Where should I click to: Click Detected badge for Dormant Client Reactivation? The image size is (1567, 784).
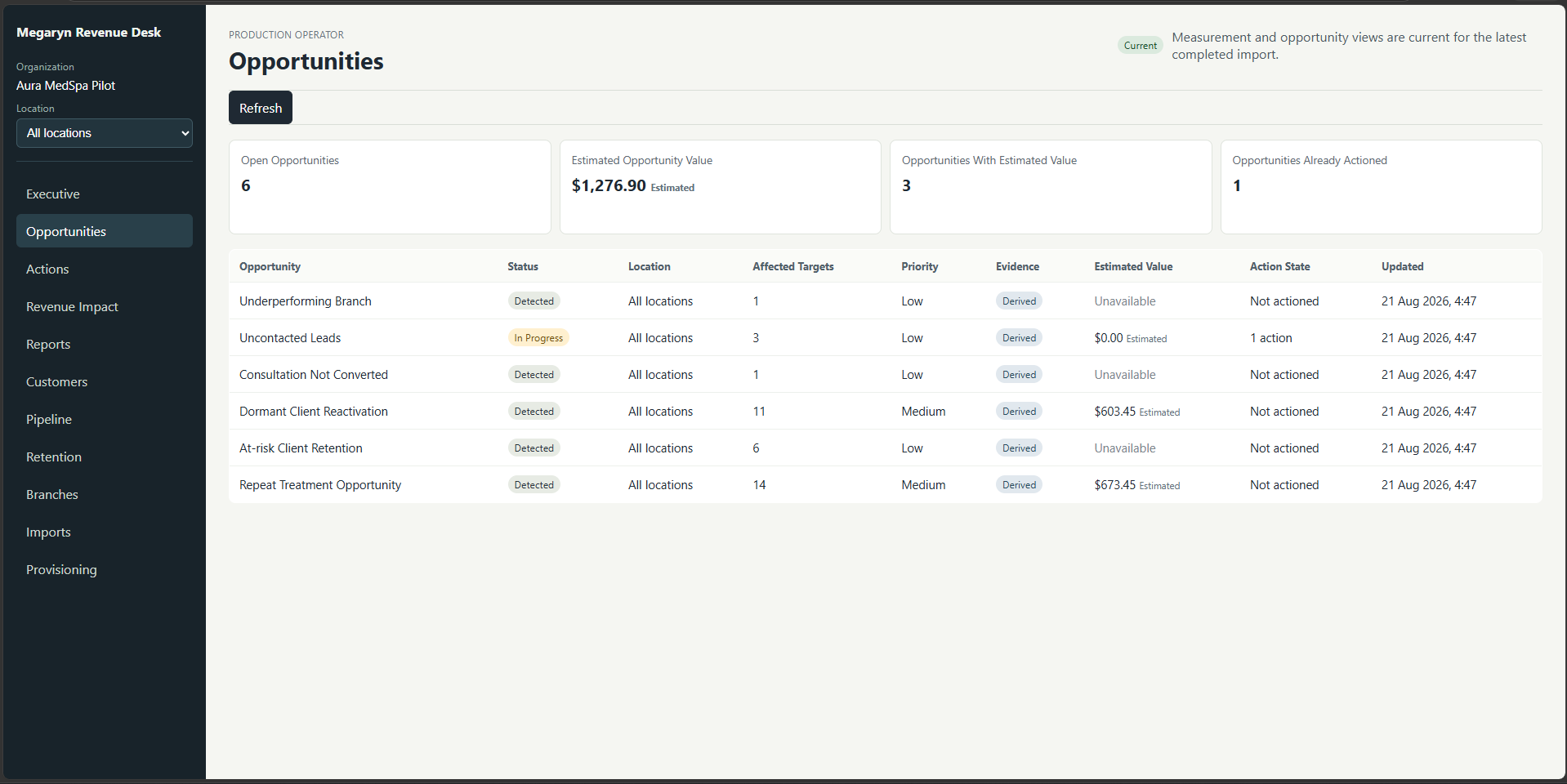(533, 412)
